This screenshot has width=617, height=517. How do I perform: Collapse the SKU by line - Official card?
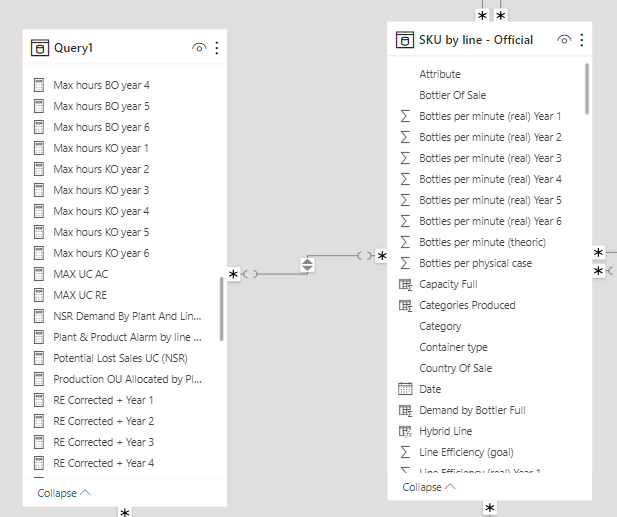pyautogui.click(x=429, y=487)
